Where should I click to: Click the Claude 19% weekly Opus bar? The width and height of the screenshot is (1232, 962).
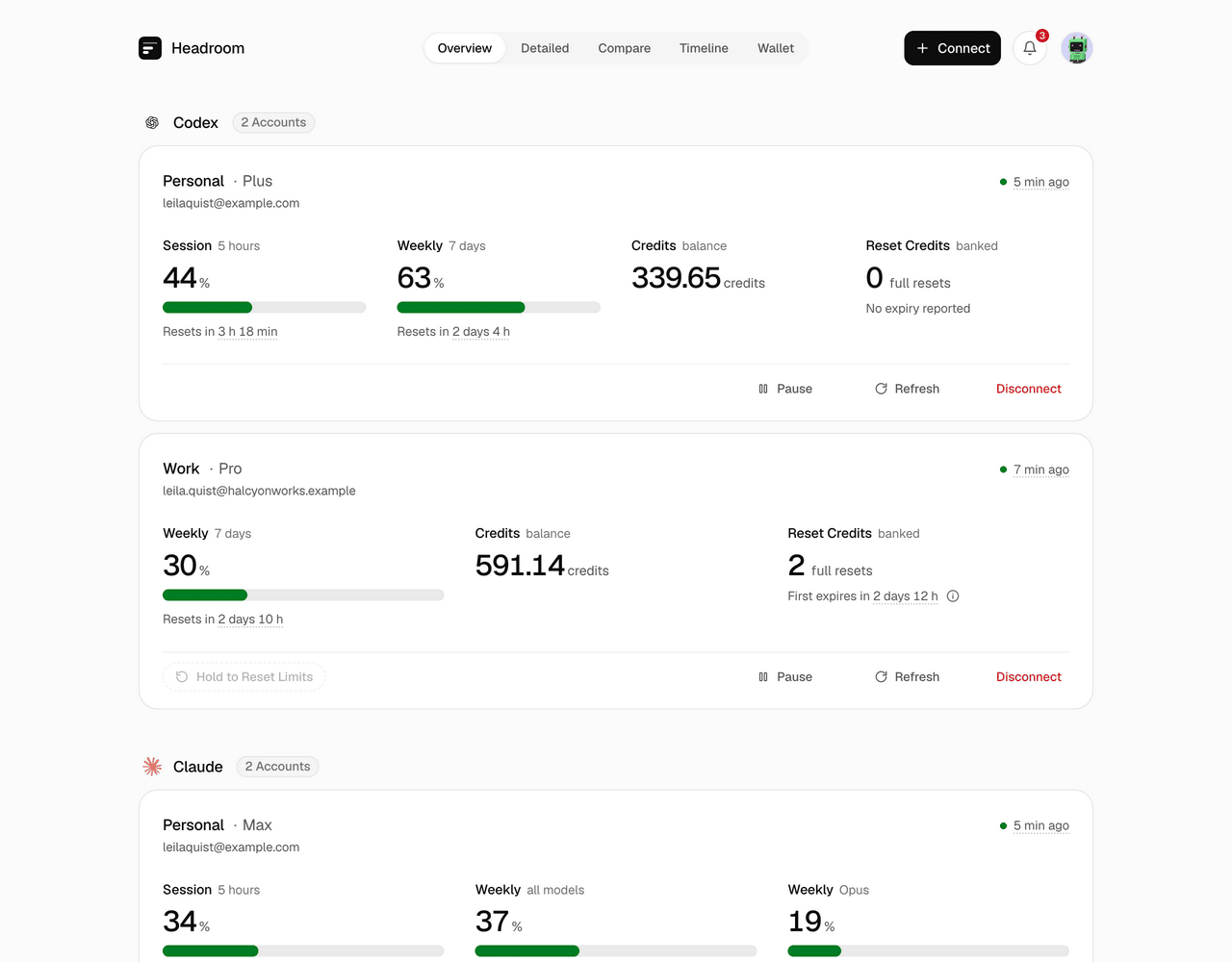(929, 950)
